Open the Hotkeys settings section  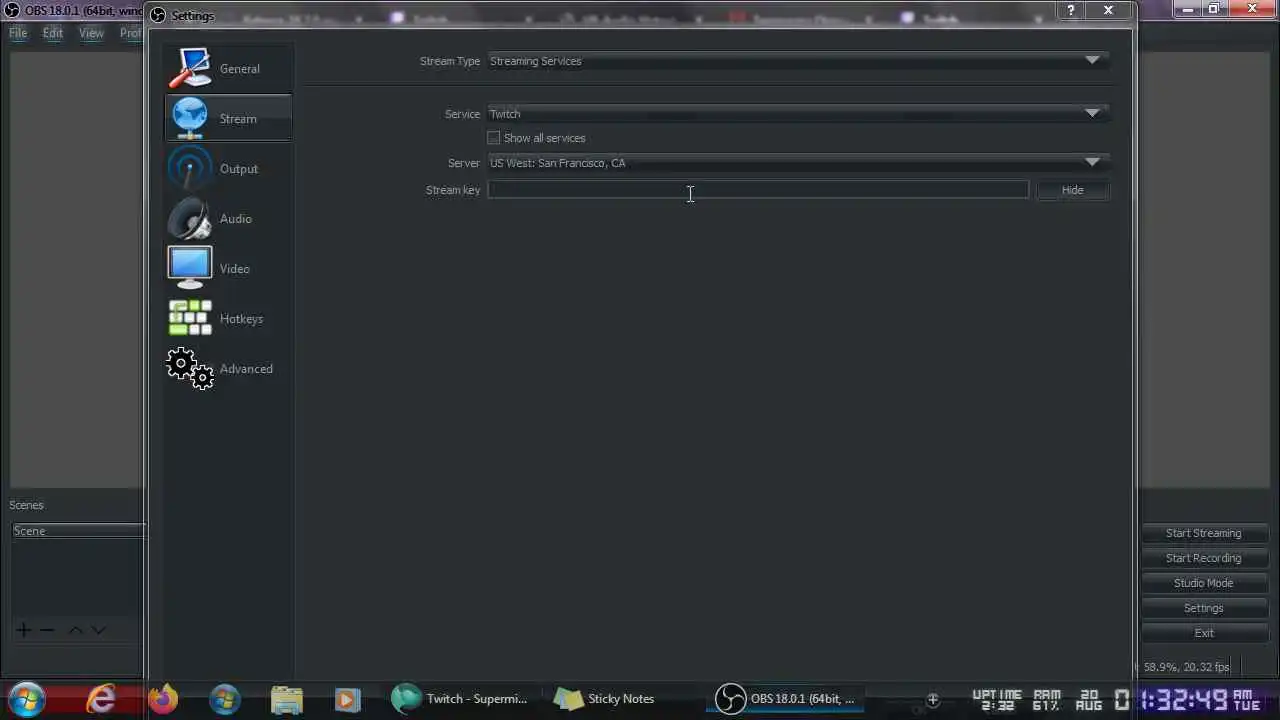click(228, 319)
